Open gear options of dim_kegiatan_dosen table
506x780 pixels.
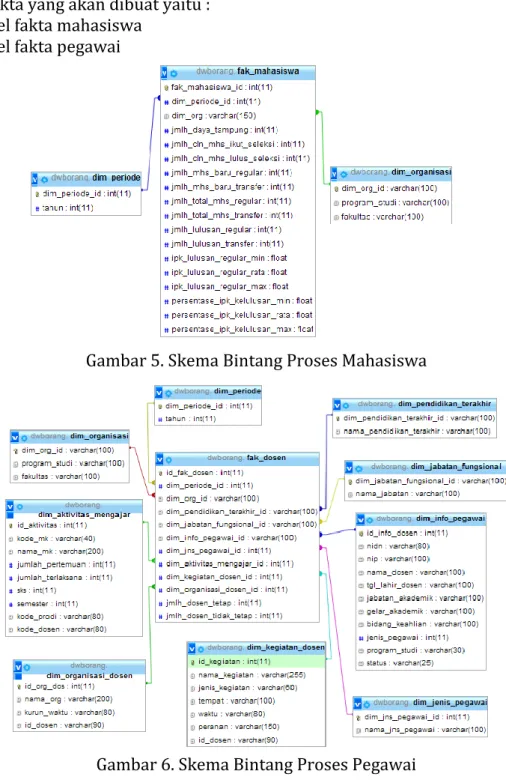(x=201, y=649)
